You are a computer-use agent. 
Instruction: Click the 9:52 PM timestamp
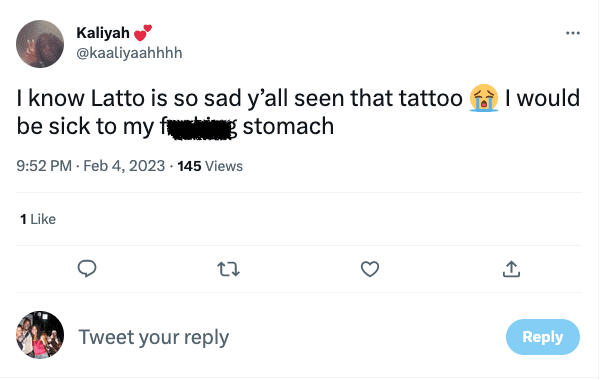pos(44,166)
